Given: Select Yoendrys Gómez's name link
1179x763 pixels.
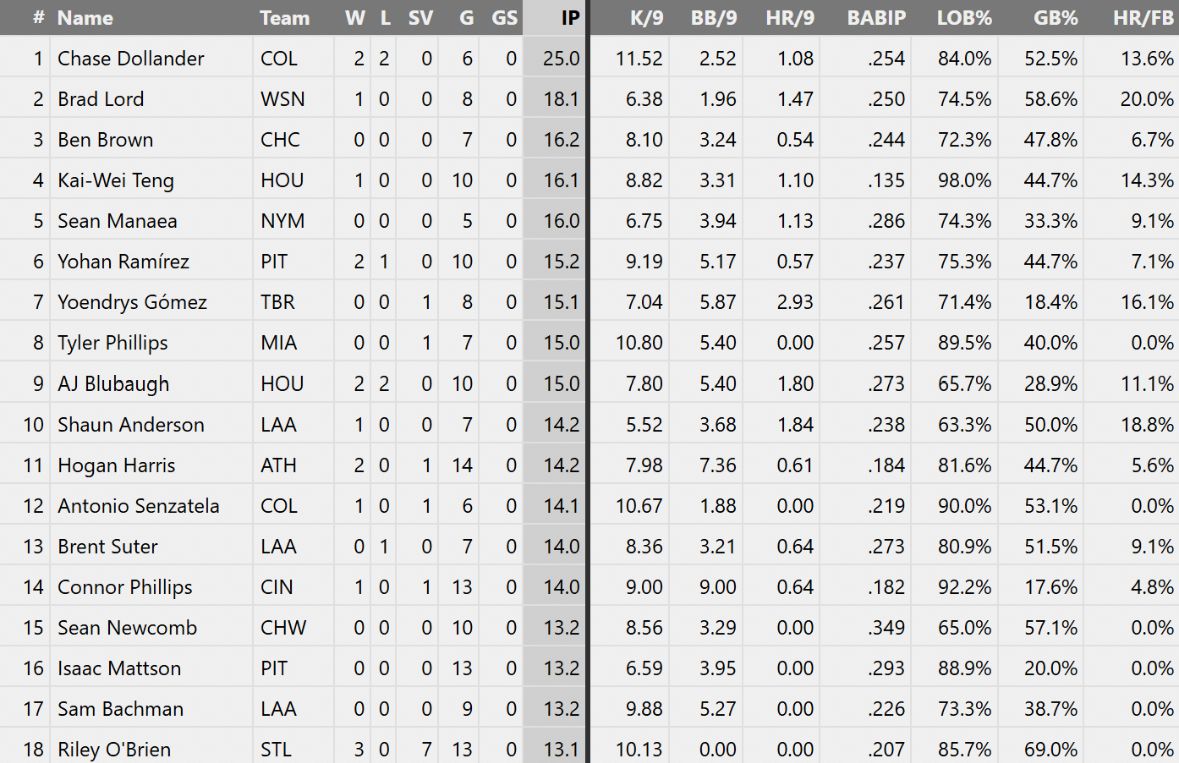Looking at the screenshot, I should [132, 302].
